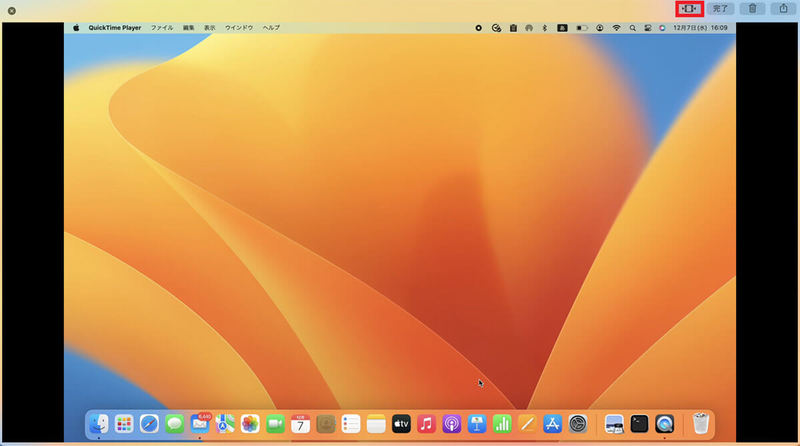
Task: Click the Wi-Fi status icon
Action: (616, 28)
